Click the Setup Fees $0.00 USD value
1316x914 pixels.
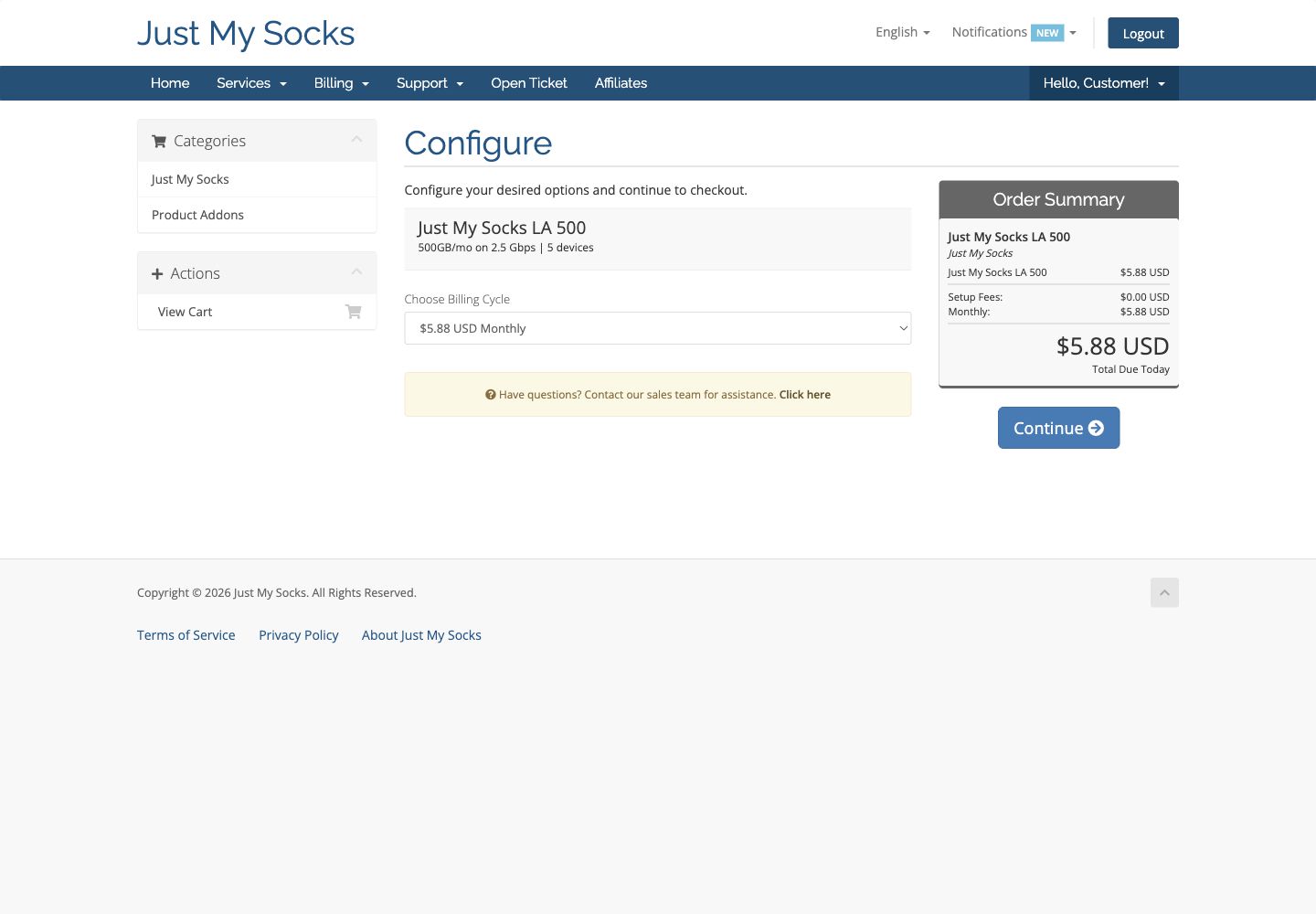1144,297
